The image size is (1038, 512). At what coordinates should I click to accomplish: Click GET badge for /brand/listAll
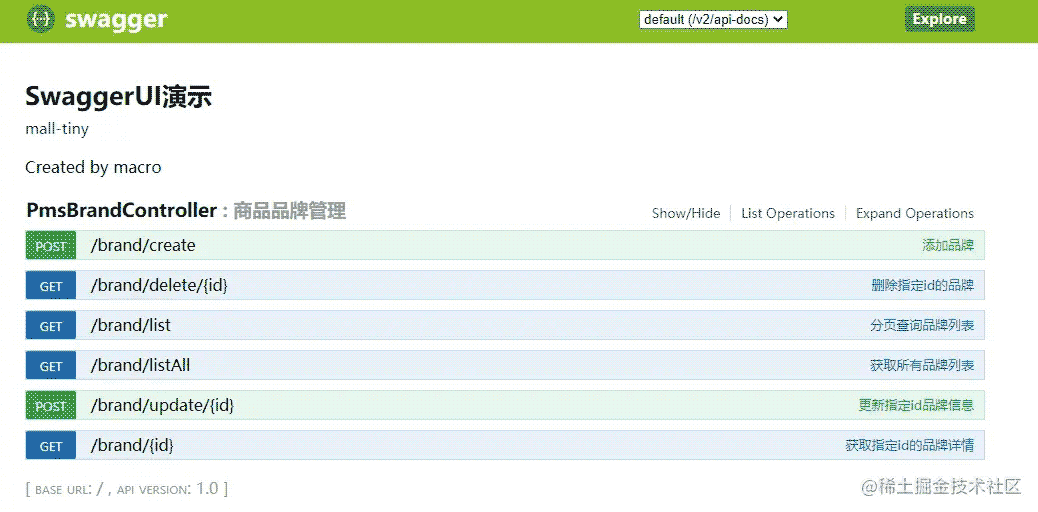coord(51,366)
